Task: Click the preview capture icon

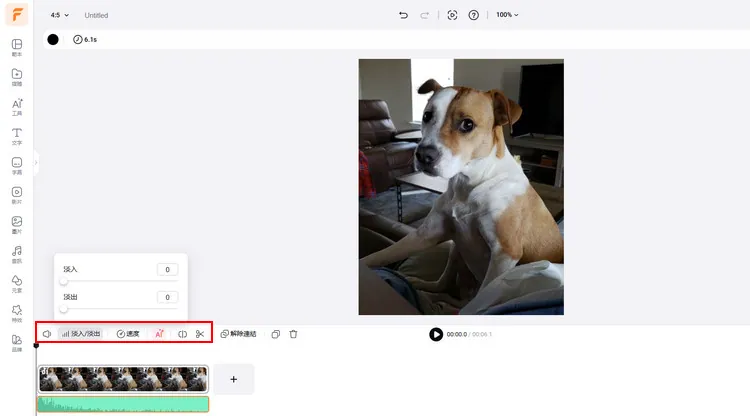Action: (x=452, y=15)
